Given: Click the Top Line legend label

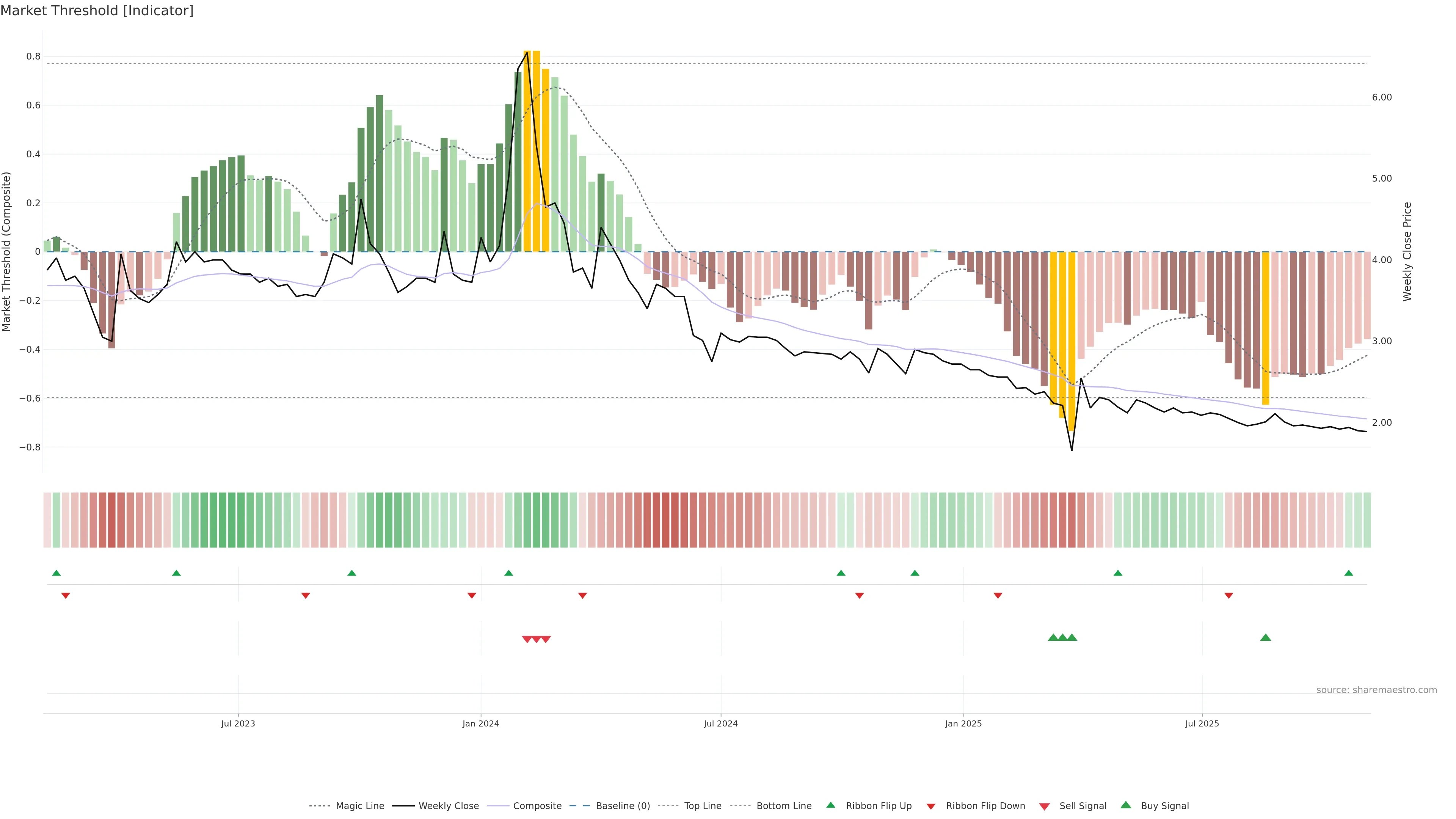Looking at the screenshot, I should pyautogui.click(x=703, y=806).
